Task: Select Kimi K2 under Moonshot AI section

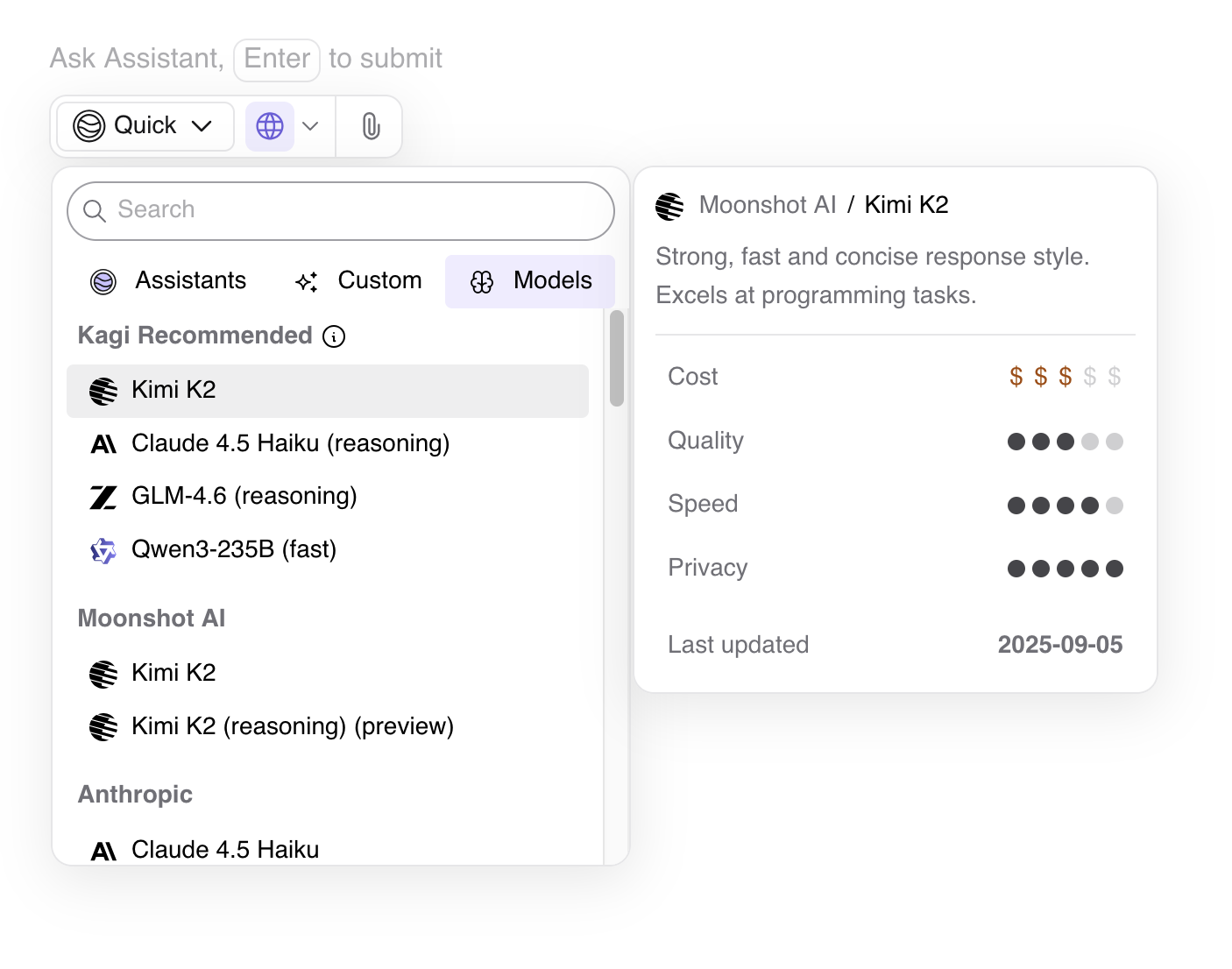Action: click(x=173, y=673)
